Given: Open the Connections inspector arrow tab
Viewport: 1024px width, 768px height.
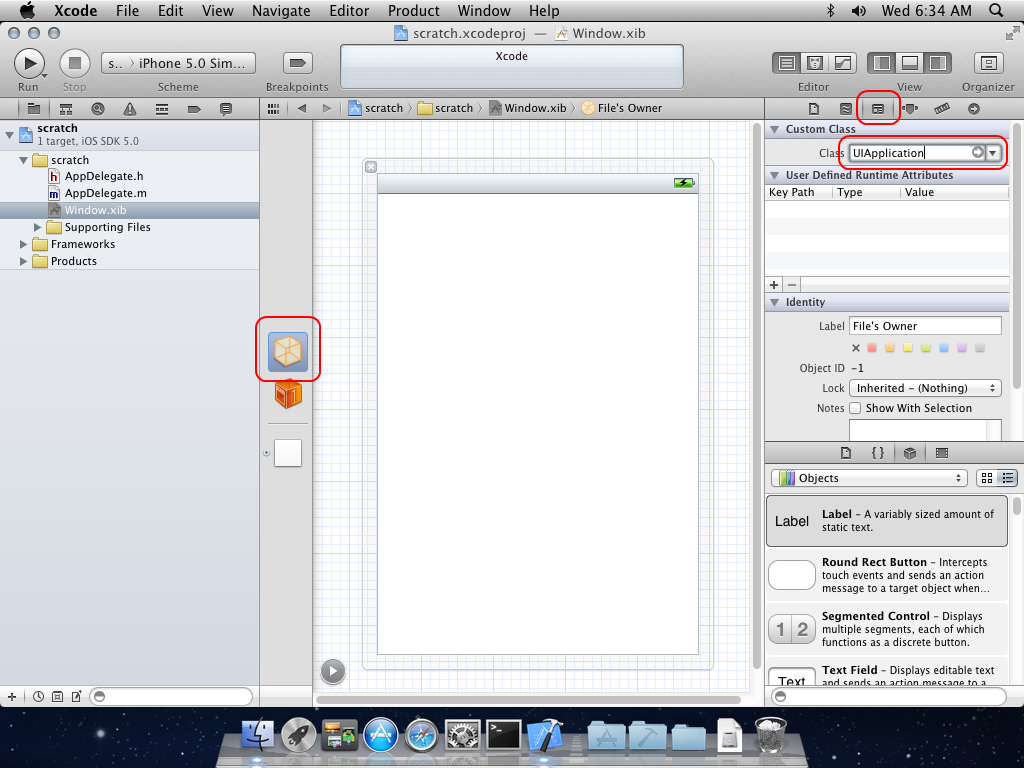Looking at the screenshot, I should [x=972, y=108].
